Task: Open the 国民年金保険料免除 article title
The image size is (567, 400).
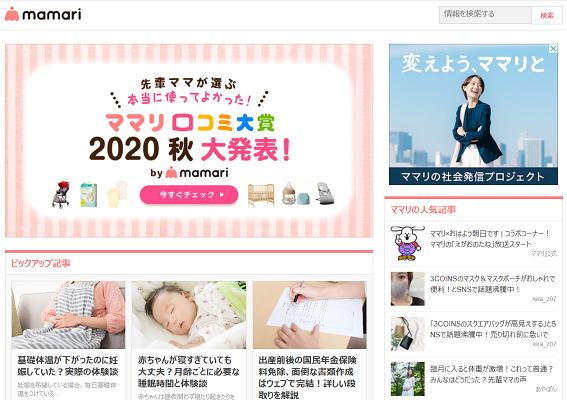Action: pos(308,377)
